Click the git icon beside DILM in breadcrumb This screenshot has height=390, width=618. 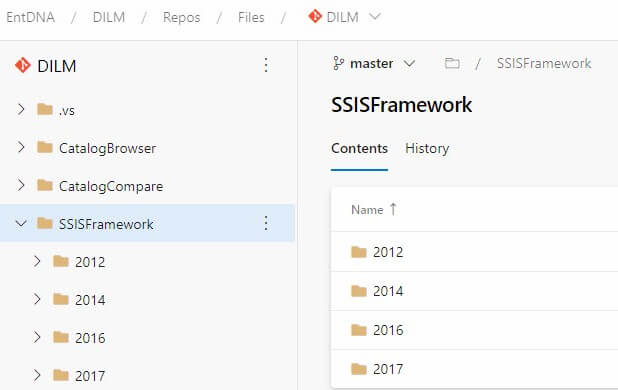tap(315, 17)
